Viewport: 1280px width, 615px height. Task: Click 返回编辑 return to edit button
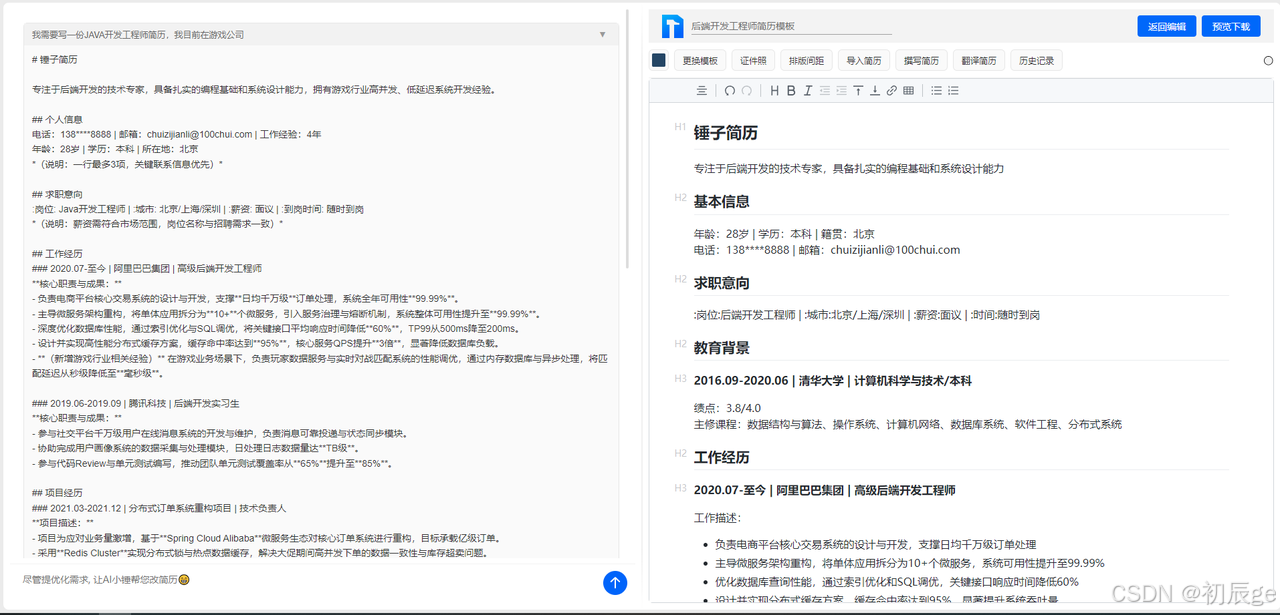pos(1167,26)
